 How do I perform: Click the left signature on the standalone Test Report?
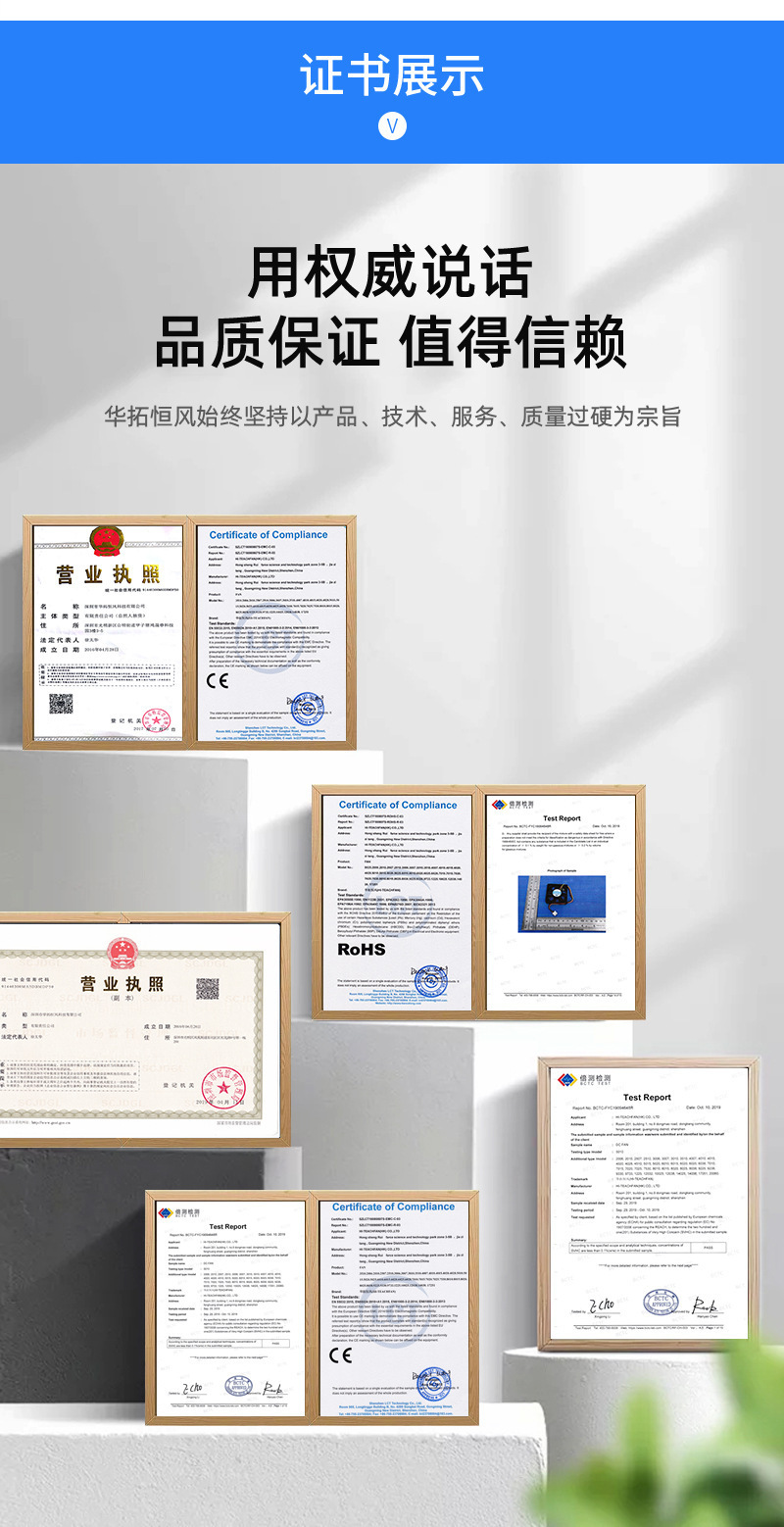pyautogui.click(x=600, y=1305)
